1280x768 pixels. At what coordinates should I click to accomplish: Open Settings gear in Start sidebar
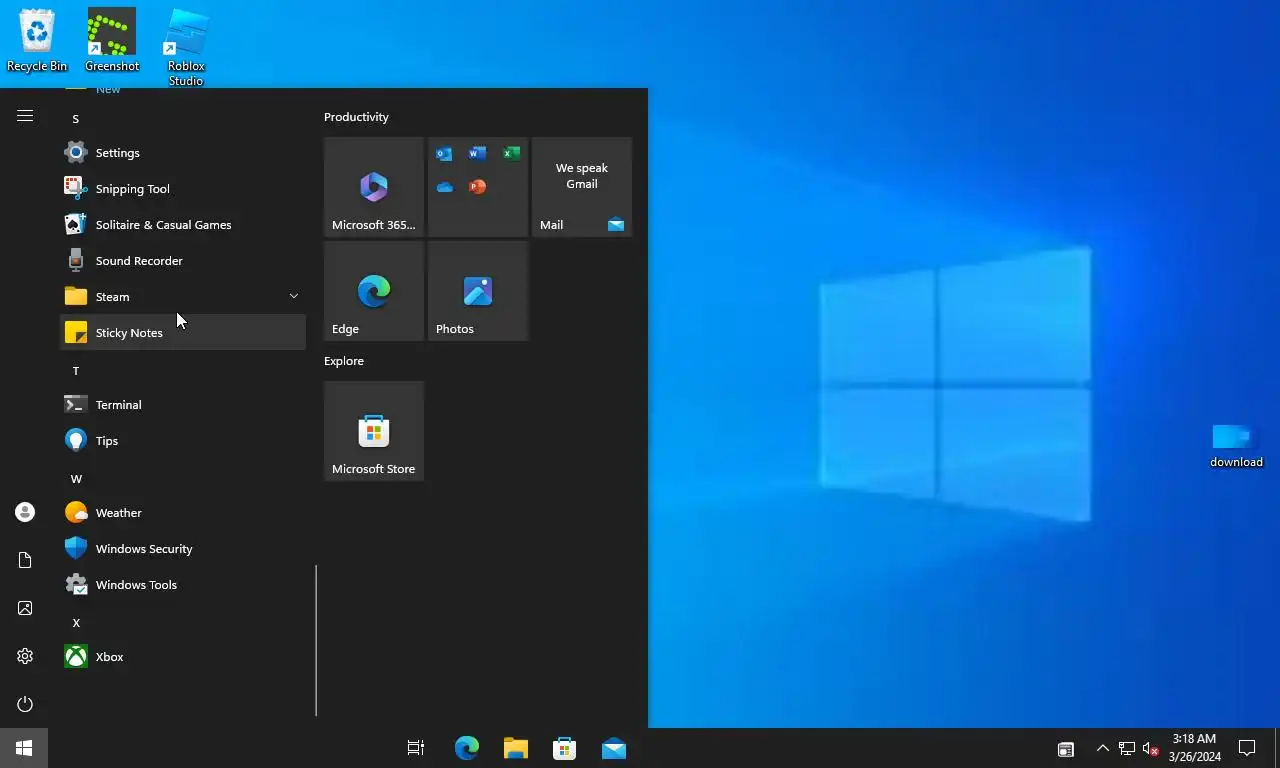pyautogui.click(x=25, y=656)
